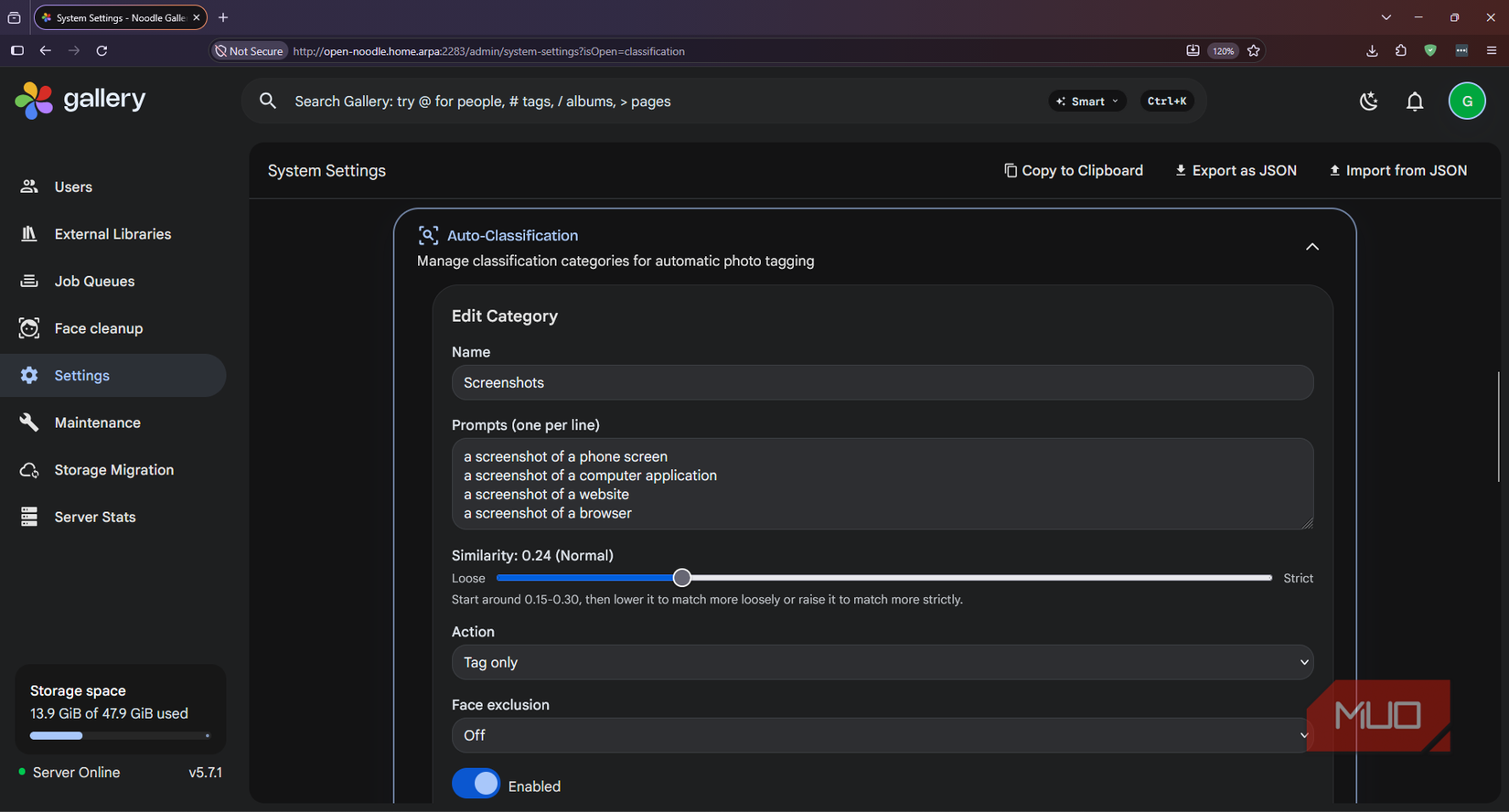Open the user avatar G menu
The height and width of the screenshot is (812, 1509).
click(x=1467, y=101)
